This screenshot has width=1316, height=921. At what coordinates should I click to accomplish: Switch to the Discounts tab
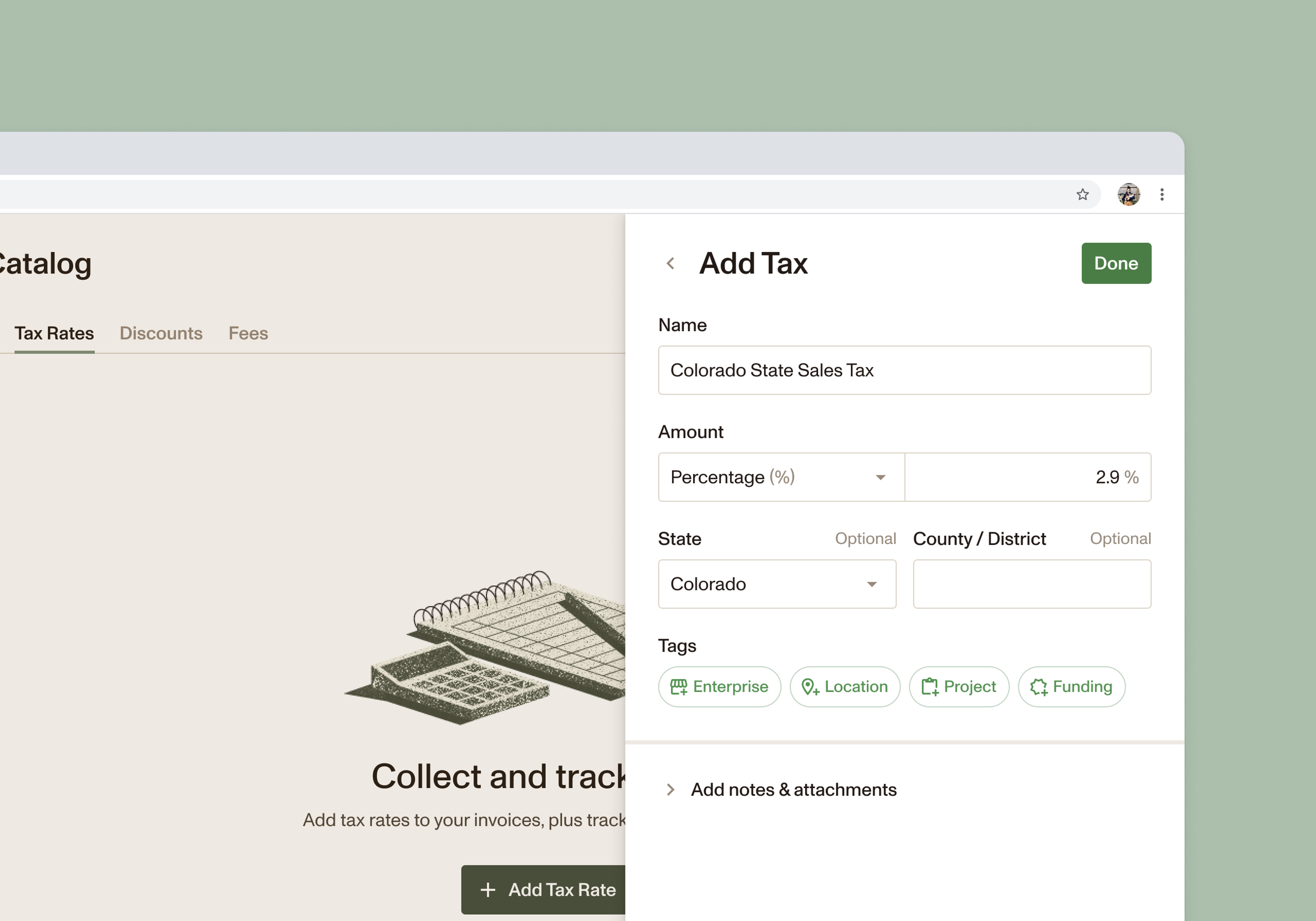pos(160,334)
